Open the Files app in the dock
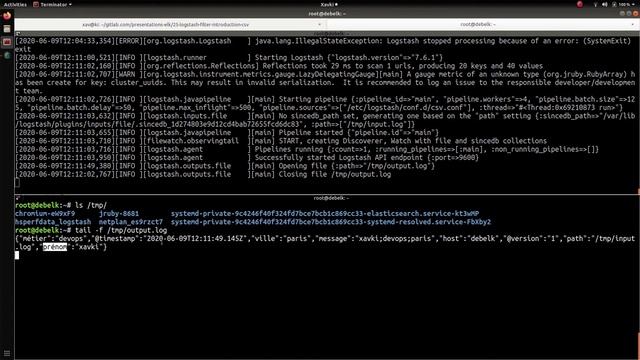The height and width of the screenshot is (360, 640). [x=7, y=29]
